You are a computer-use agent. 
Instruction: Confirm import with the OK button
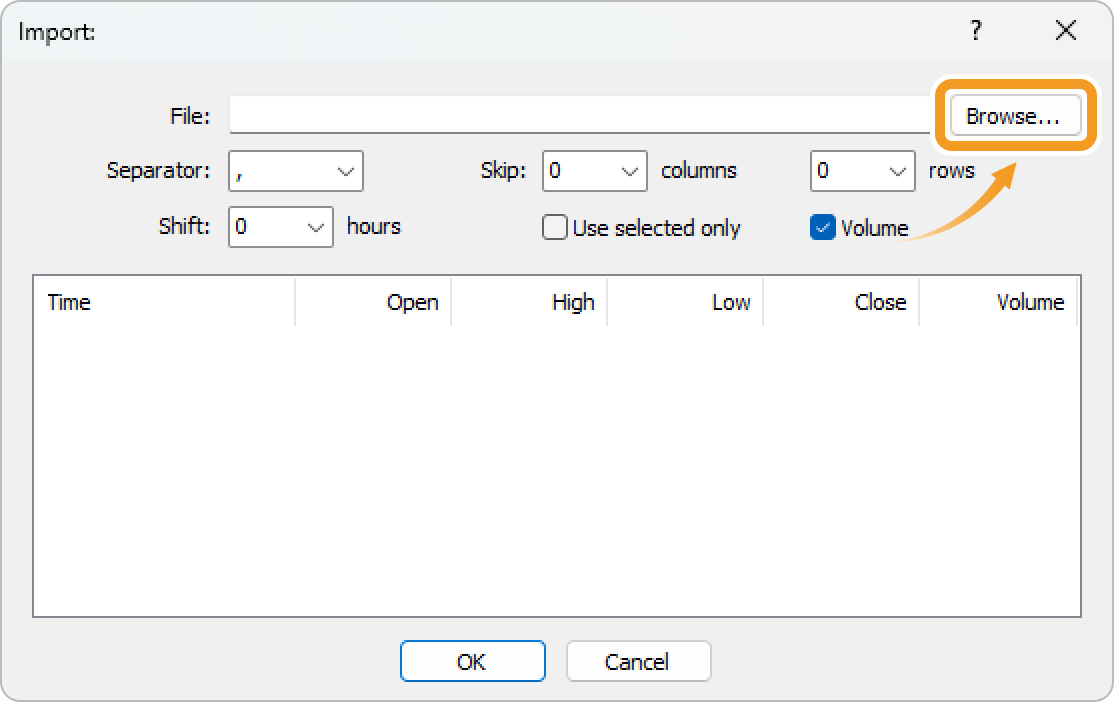pyautogui.click(x=472, y=662)
